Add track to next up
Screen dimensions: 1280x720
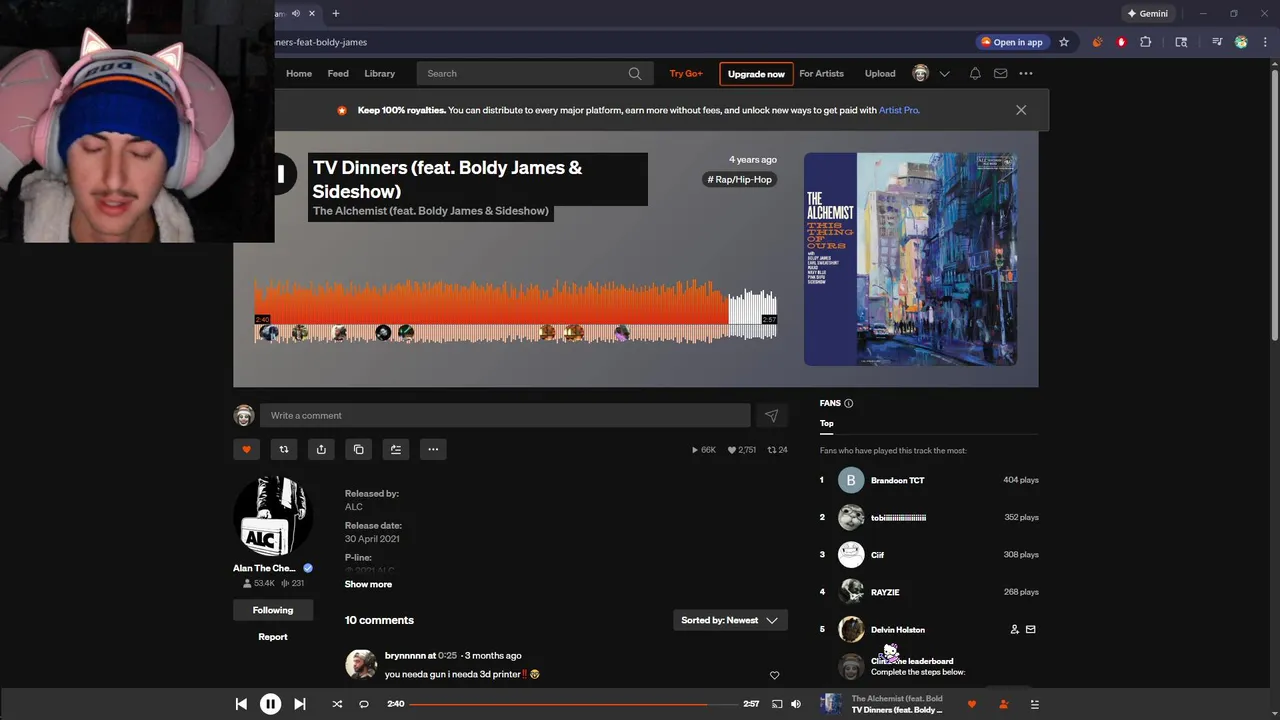click(x=396, y=449)
